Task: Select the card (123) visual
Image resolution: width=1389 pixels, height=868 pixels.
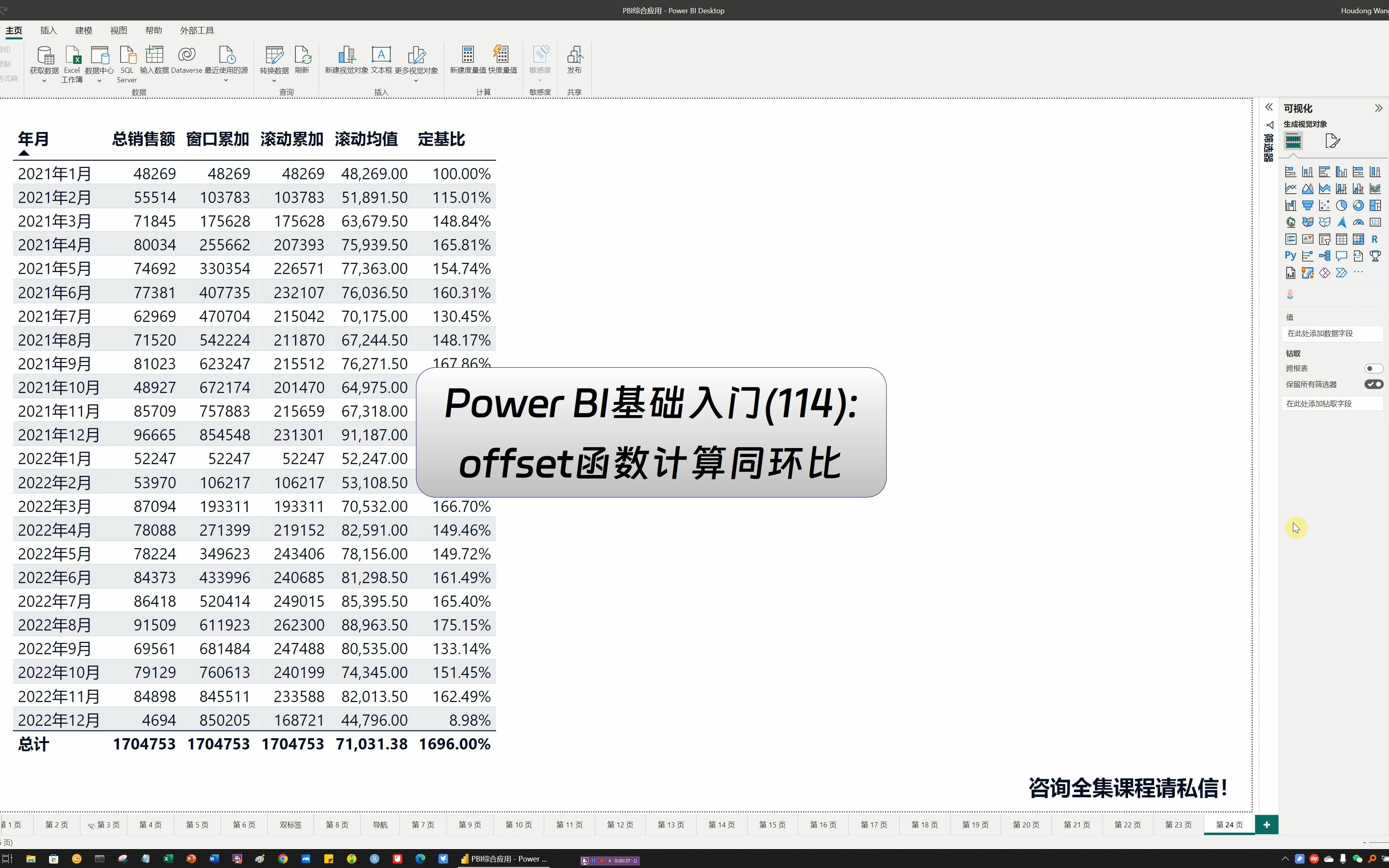Action: coord(1375,222)
